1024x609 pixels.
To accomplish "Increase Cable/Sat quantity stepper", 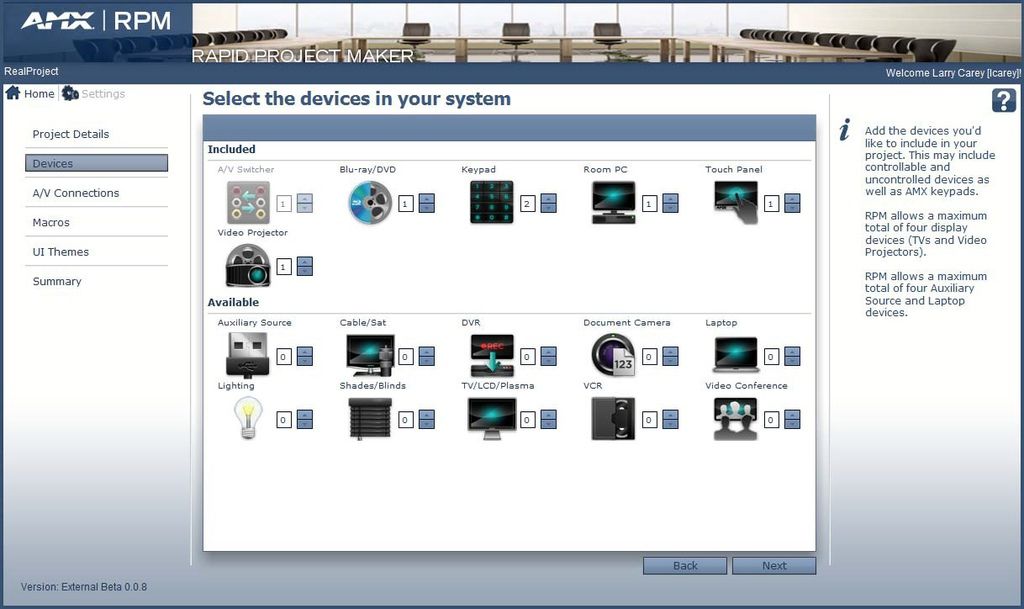I will coord(426,352).
